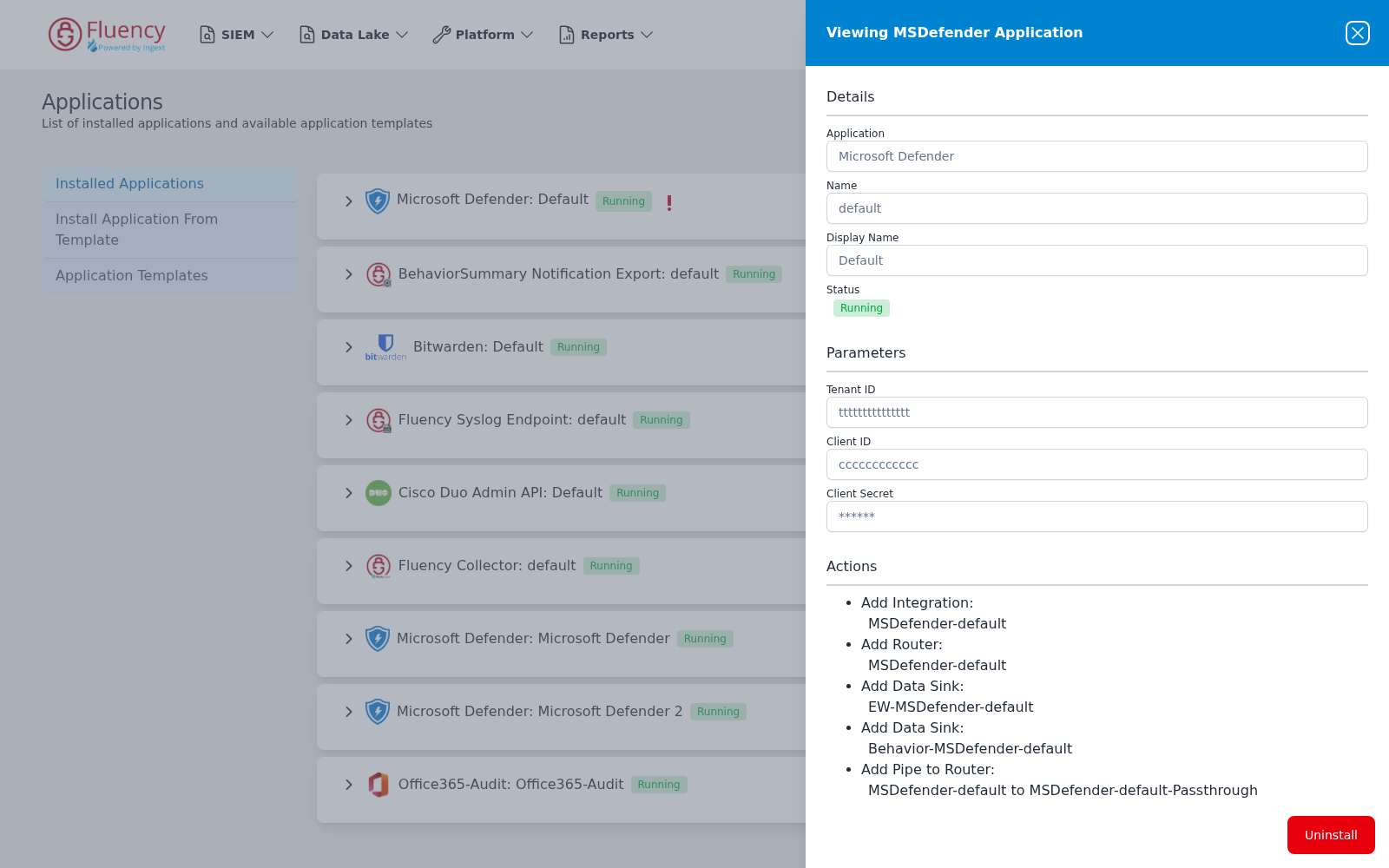
Task: Click the Microsoft Defender 2 shield icon
Action: click(378, 712)
